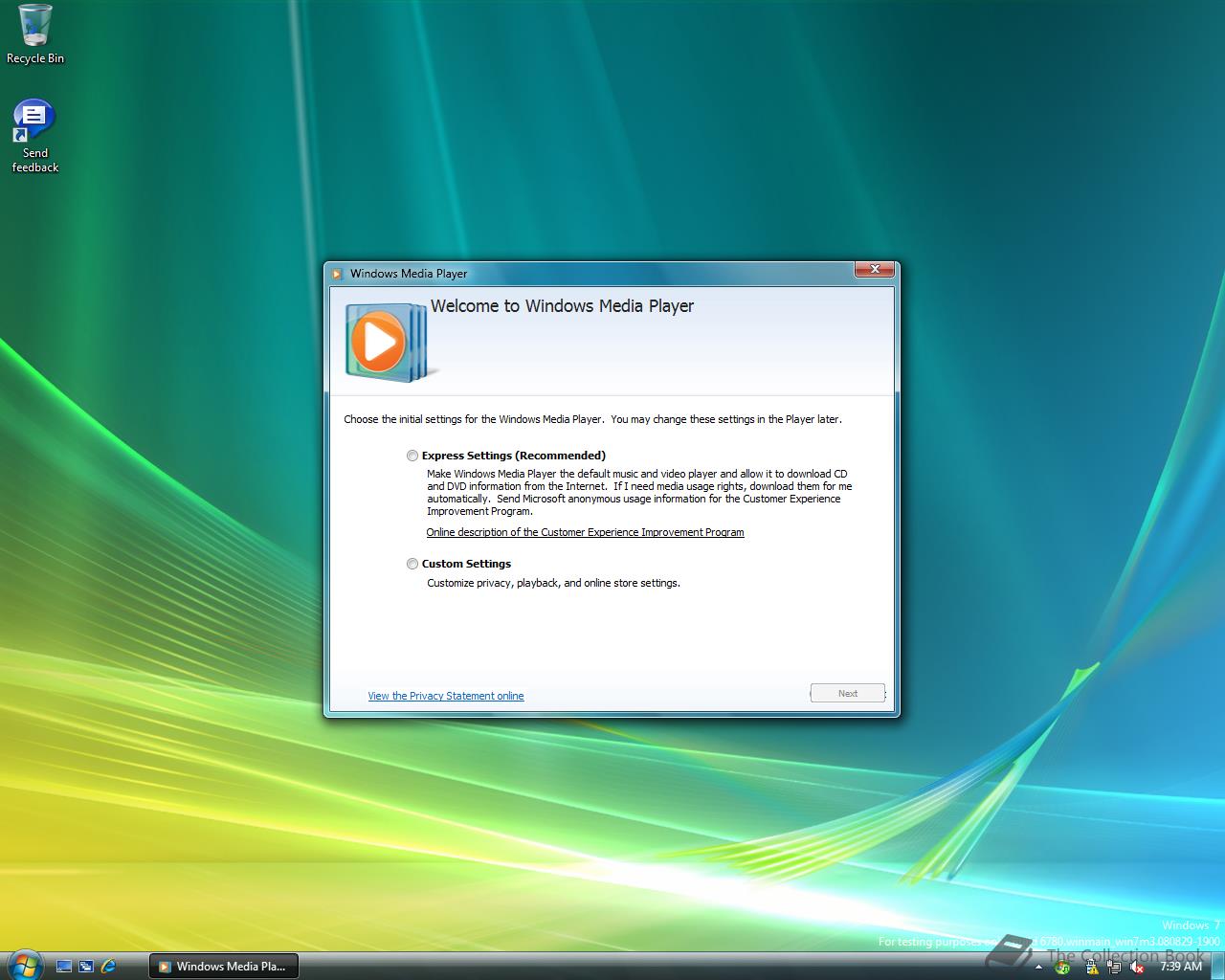Close the Windows Media Player dialog

(874, 270)
